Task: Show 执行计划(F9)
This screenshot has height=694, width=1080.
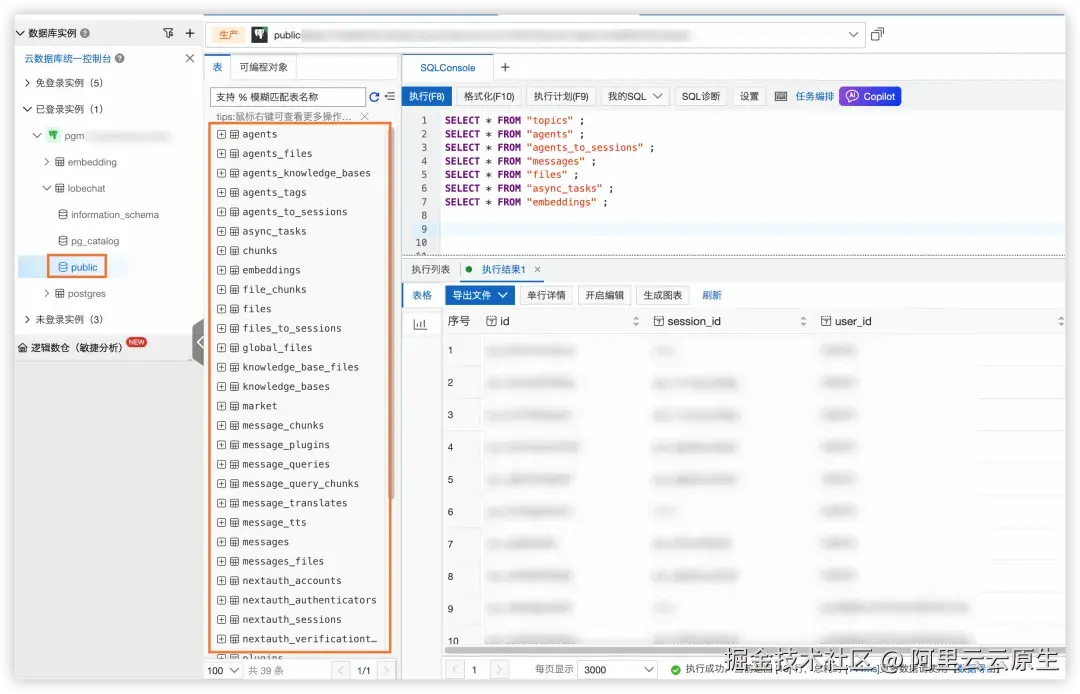Action: [561, 96]
